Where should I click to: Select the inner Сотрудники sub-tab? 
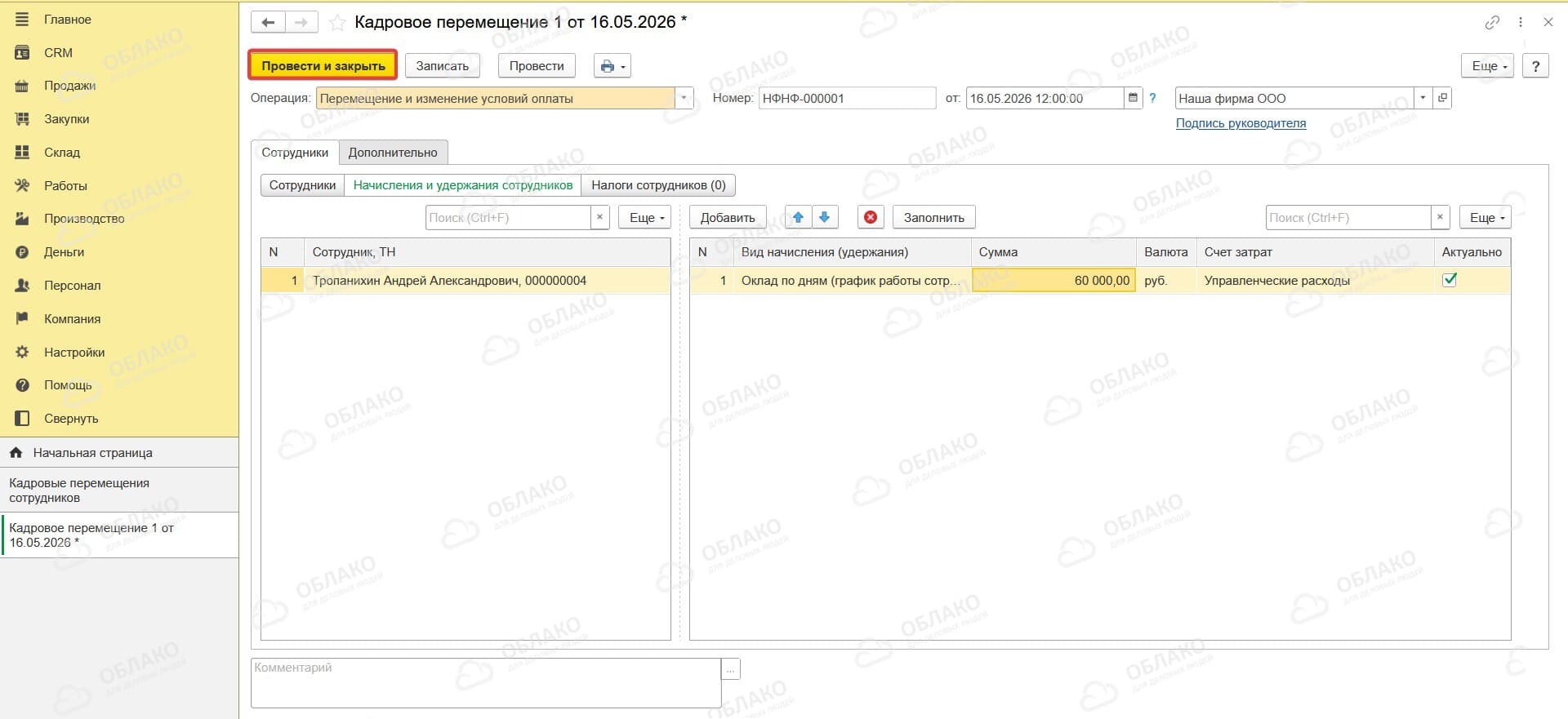point(302,185)
